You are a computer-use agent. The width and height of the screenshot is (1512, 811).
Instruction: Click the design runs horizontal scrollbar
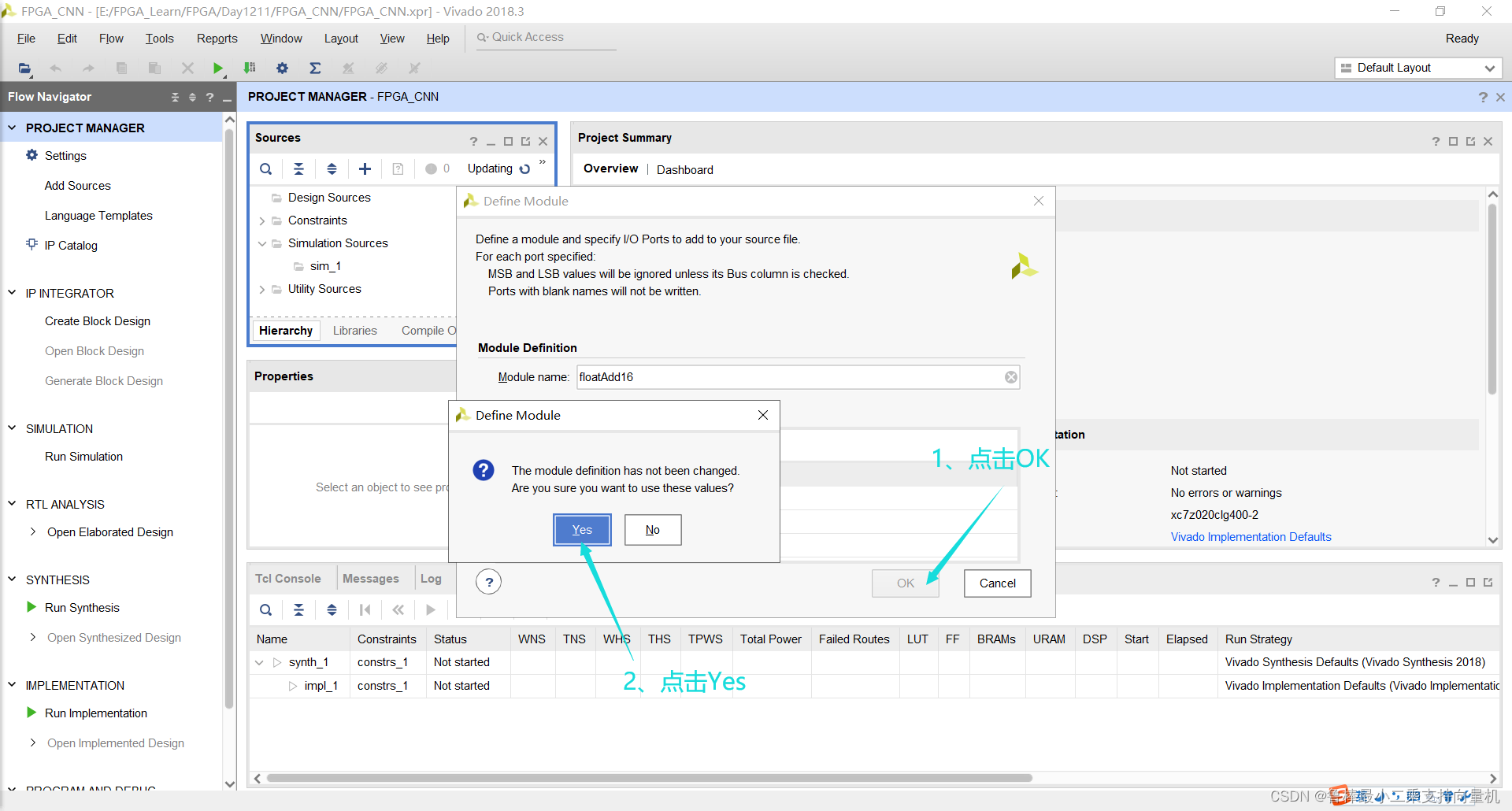point(650,778)
